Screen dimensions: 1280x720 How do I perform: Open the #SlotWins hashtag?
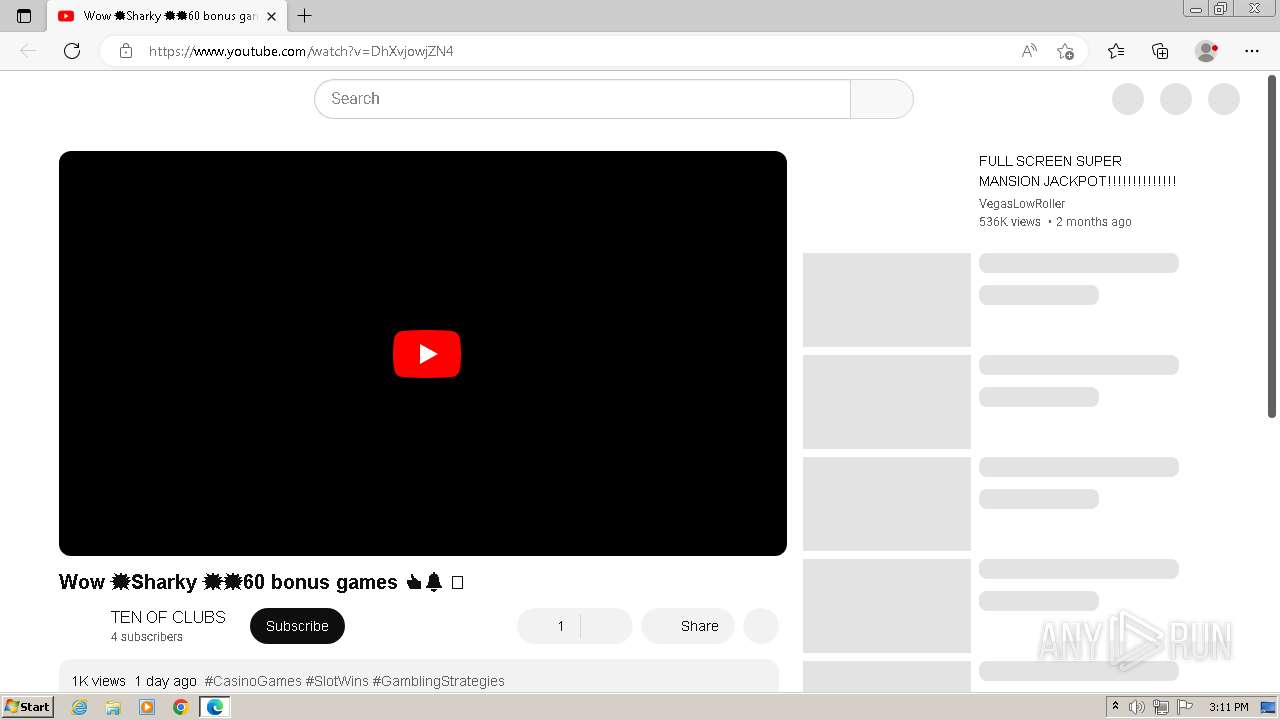(337, 681)
